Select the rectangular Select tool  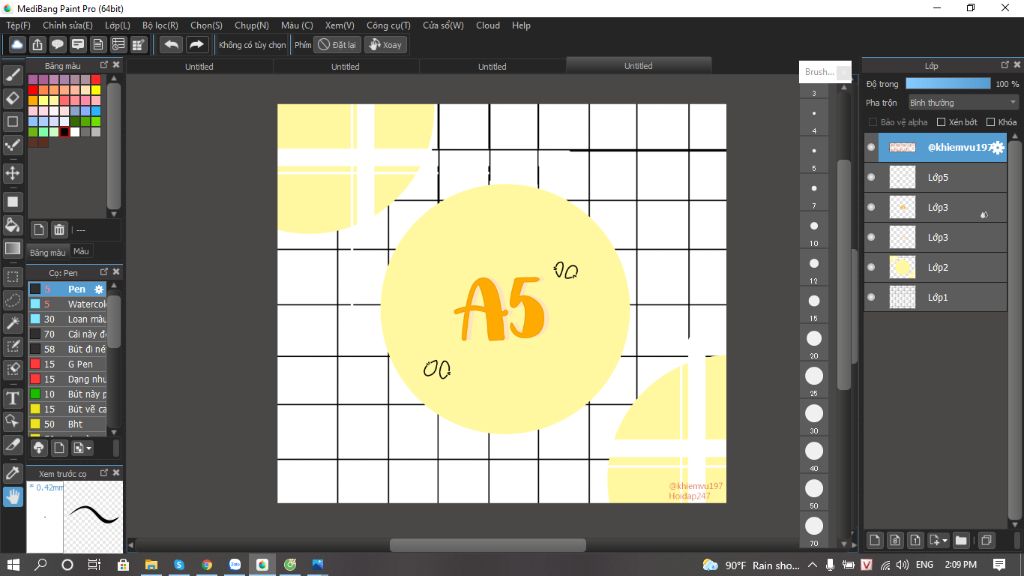[12, 277]
